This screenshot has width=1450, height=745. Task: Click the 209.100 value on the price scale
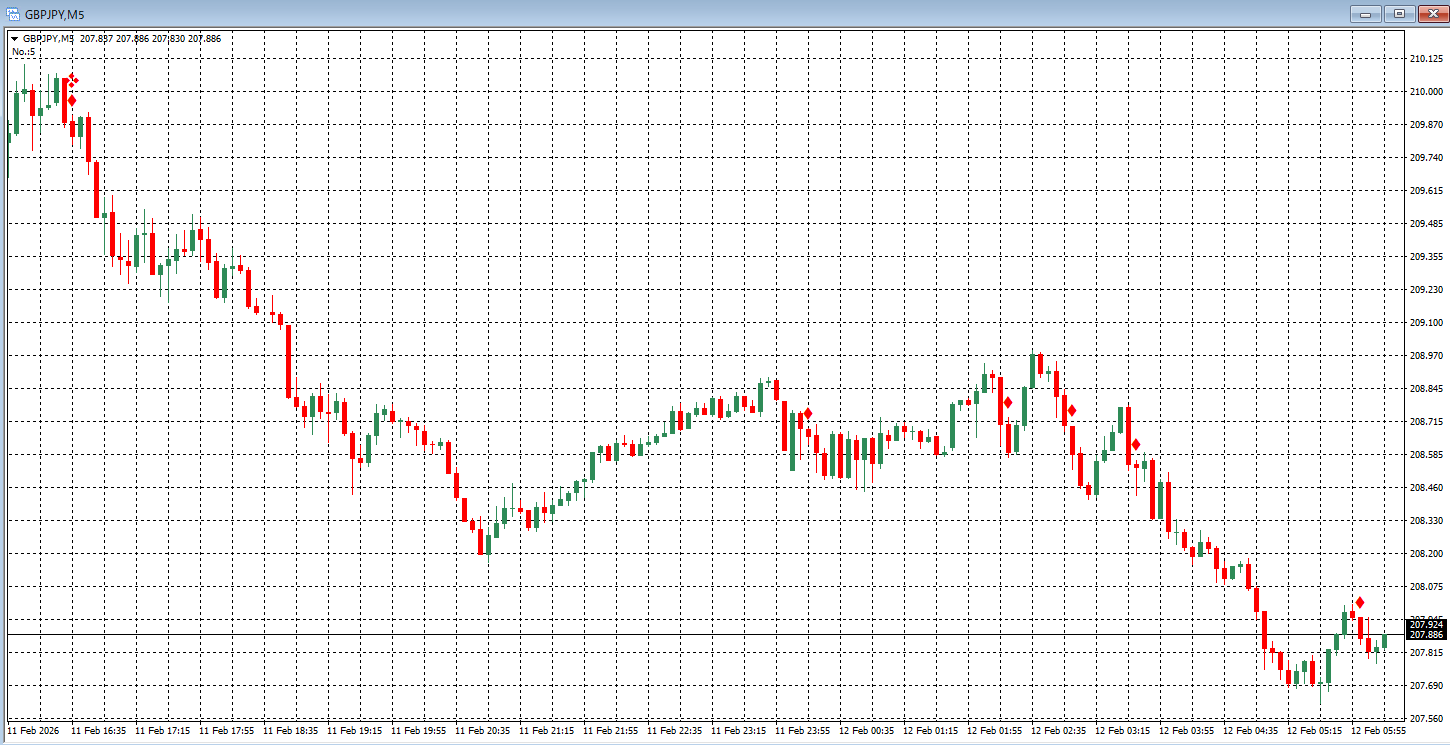pyautogui.click(x=1425, y=322)
